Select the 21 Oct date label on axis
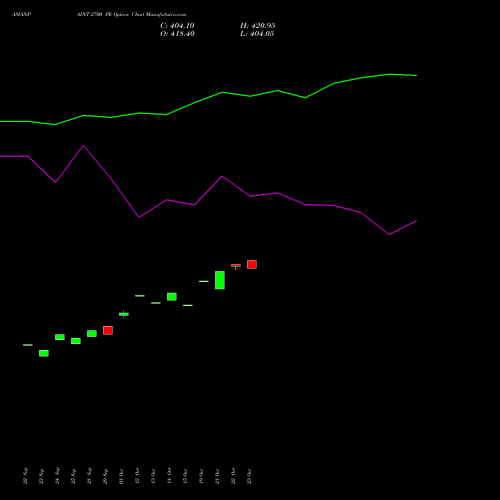The width and height of the screenshot is (500, 500). click(217, 476)
